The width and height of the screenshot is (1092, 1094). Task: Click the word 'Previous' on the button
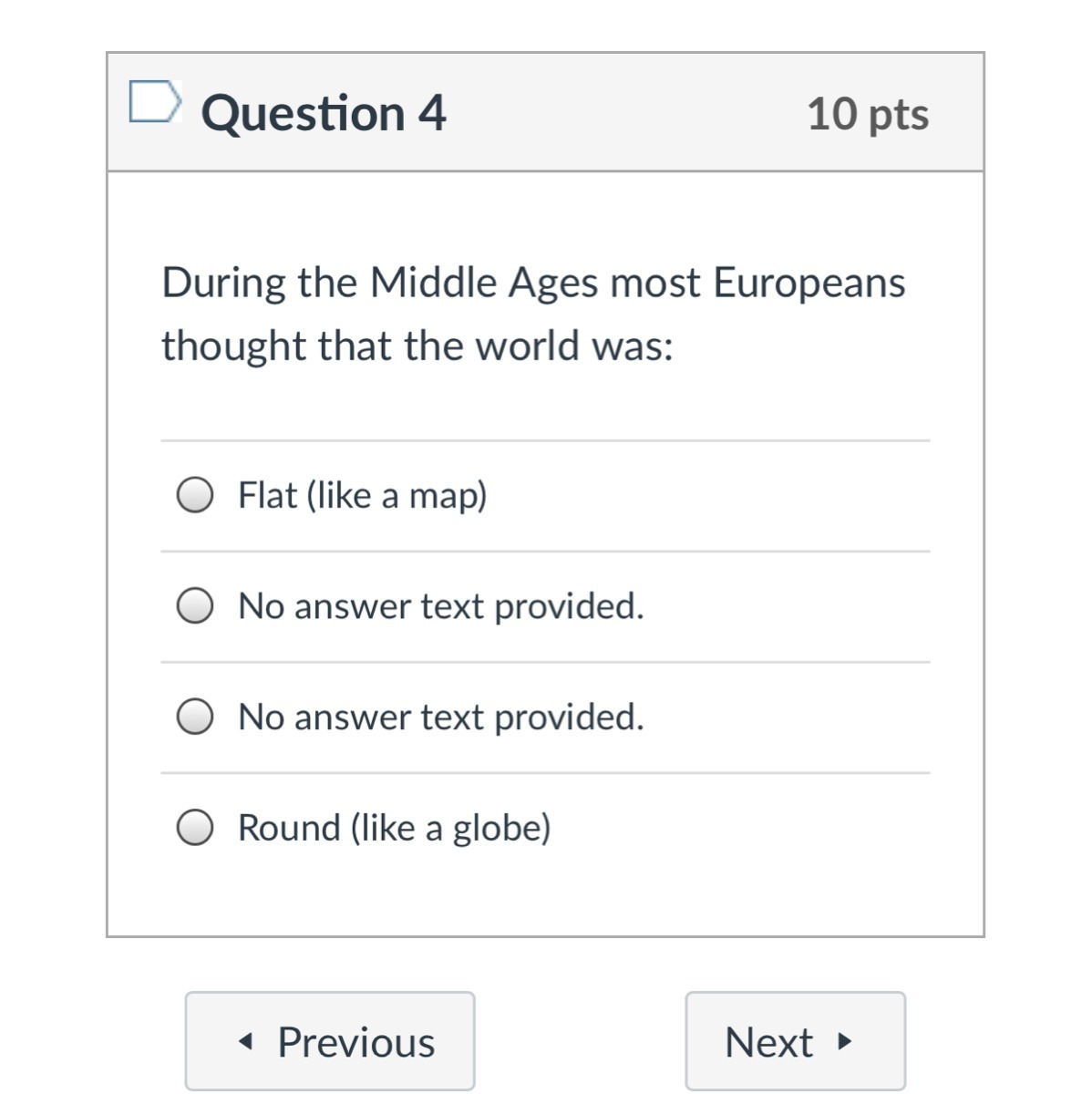coord(355,1041)
